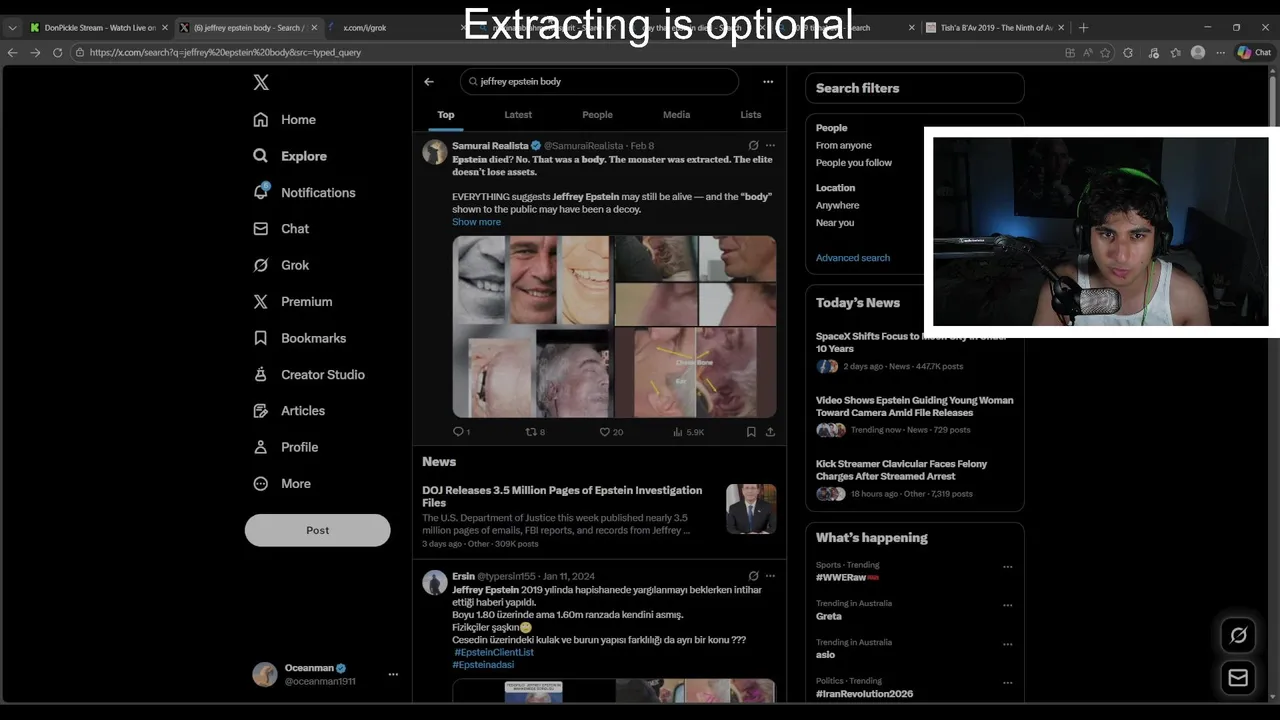
Task: Open #Epsteinadasi hashtag
Action: click(483, 665)
